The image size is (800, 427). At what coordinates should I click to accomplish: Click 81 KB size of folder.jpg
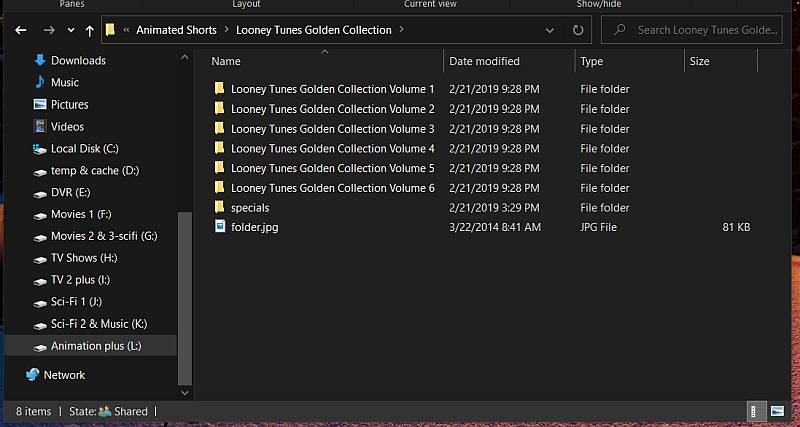click(x=736, y=227)
